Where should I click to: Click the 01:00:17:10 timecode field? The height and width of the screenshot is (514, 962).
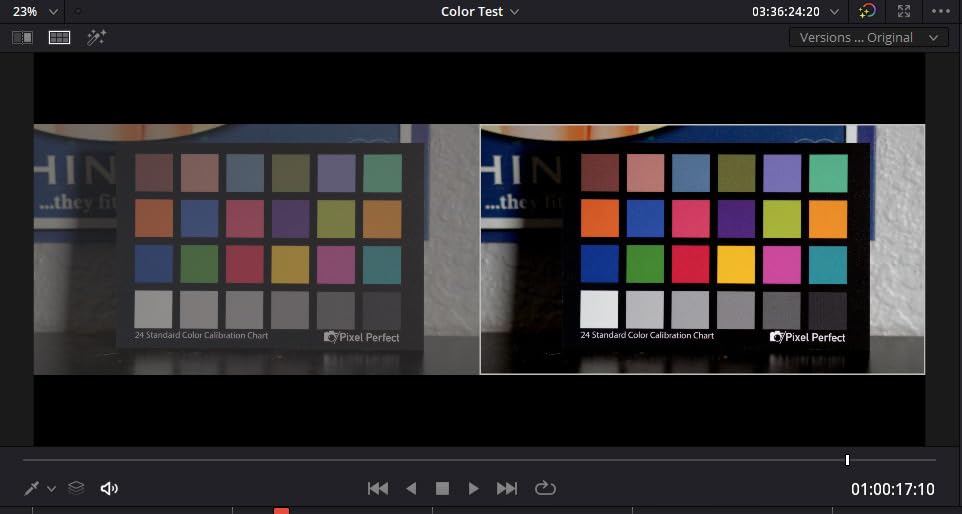[893, 489]
